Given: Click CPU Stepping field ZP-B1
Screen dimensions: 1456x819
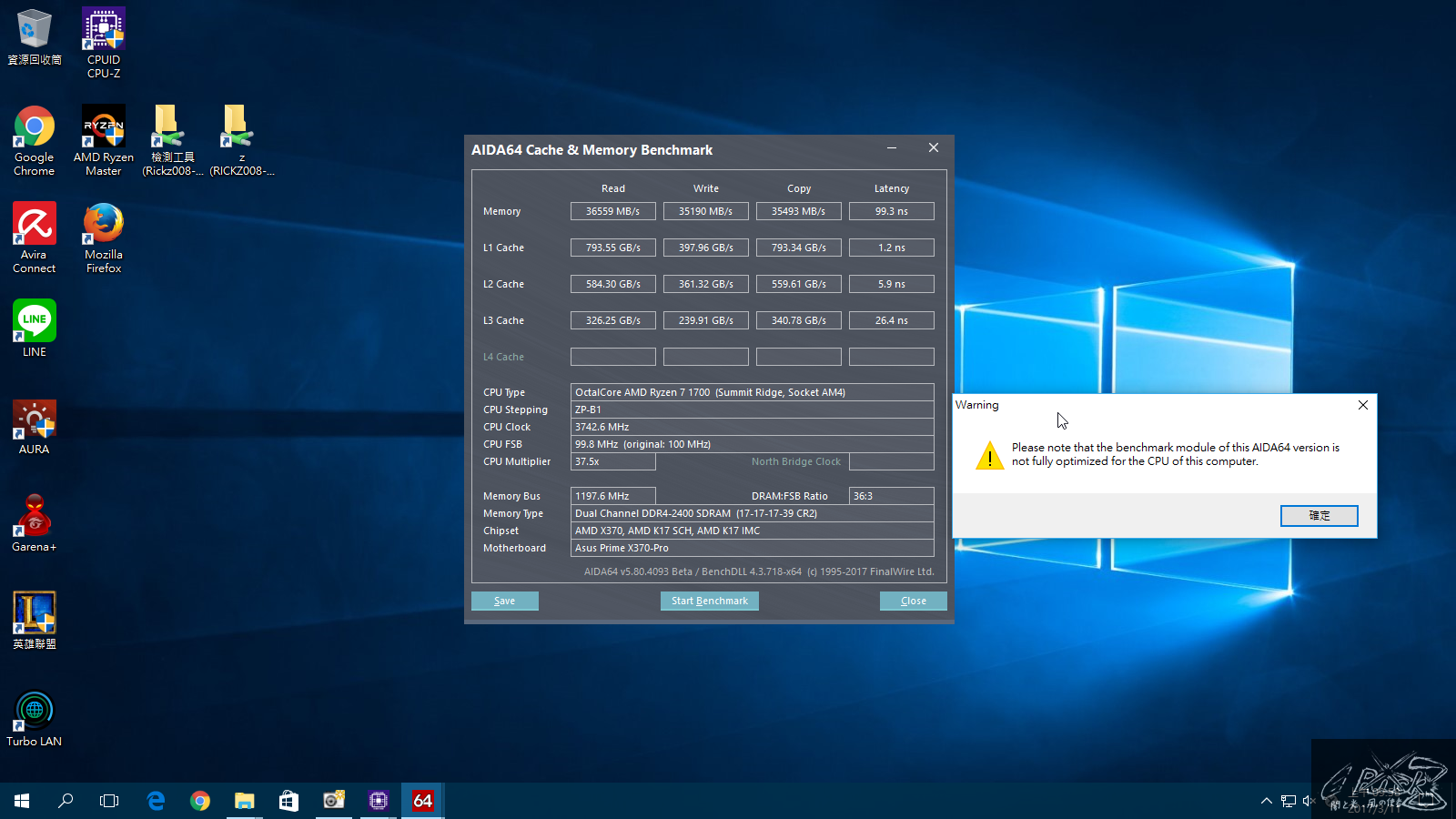Looking at the screenshot, I should [753, 409].
